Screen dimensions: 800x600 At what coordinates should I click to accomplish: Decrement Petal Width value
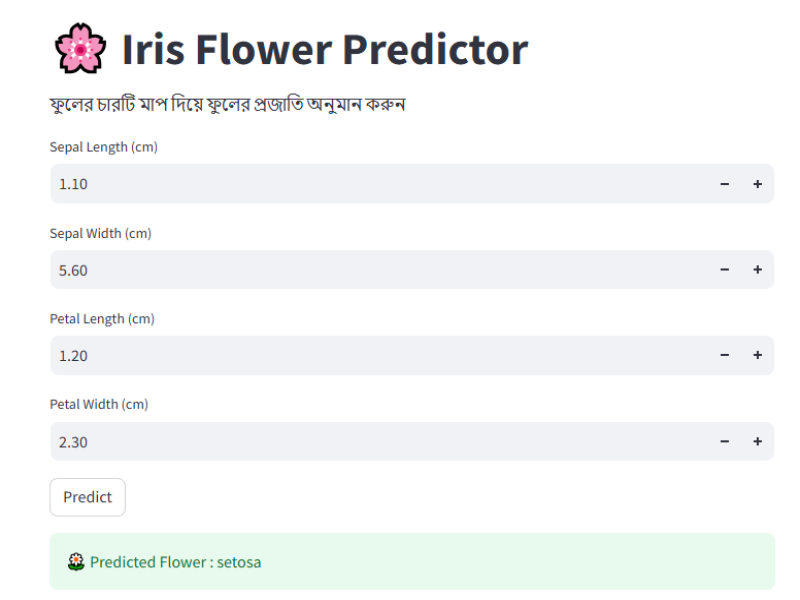coord(724,441)
